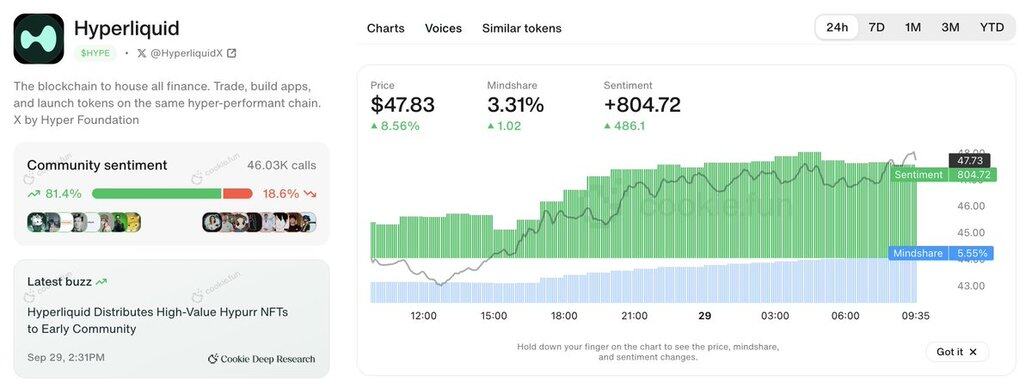Switch chart range to 7D

pyautogui.click(x=877, y=28)
